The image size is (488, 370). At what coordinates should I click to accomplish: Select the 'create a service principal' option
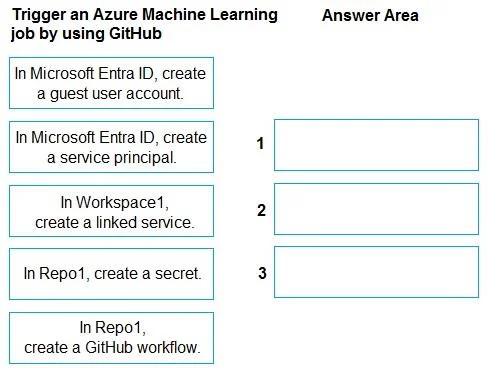coord(111,147)
